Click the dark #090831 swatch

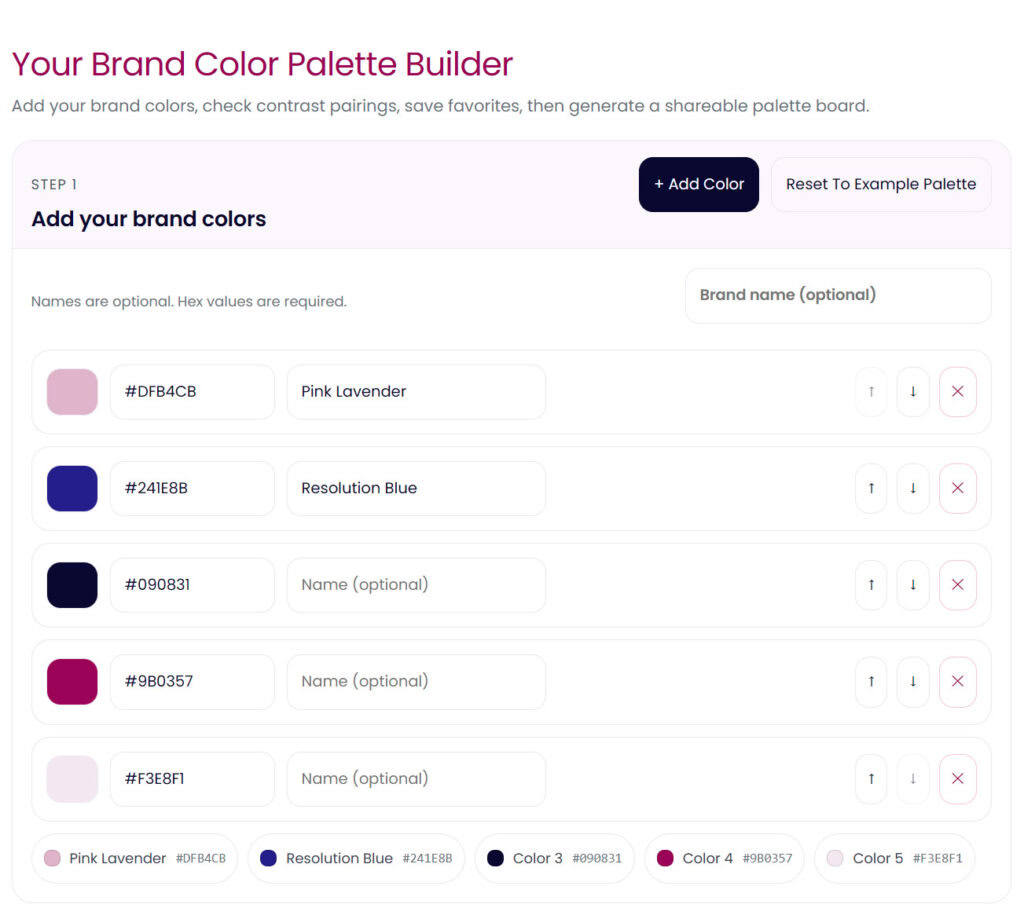pos(71,585)
